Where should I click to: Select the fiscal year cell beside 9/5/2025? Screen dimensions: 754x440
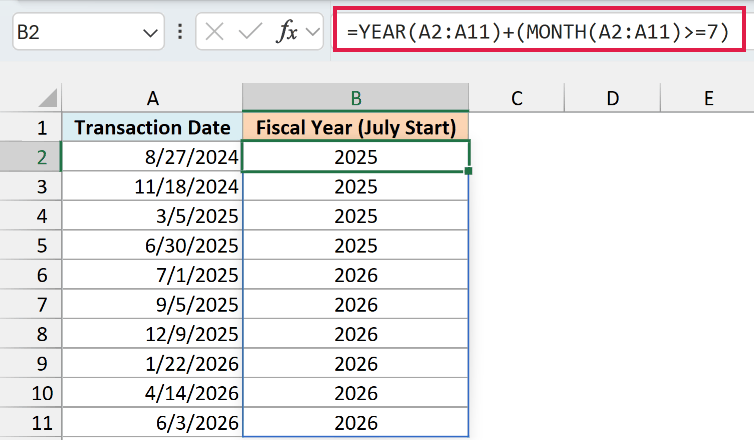point(356,304)
